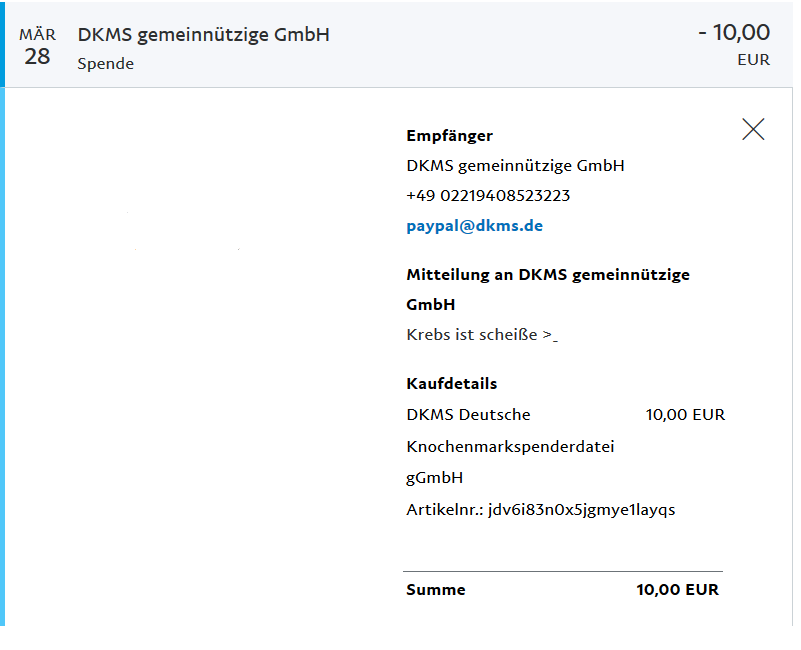
Task: Click the gGmbH line in Kaufdetails
Action: pyautogui.click(x=435, y=478)
